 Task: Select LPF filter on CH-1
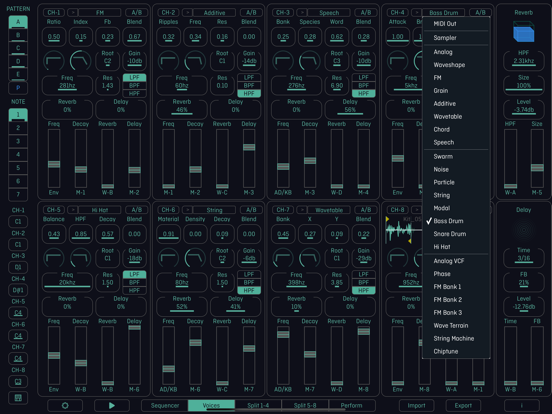(134, 77)
